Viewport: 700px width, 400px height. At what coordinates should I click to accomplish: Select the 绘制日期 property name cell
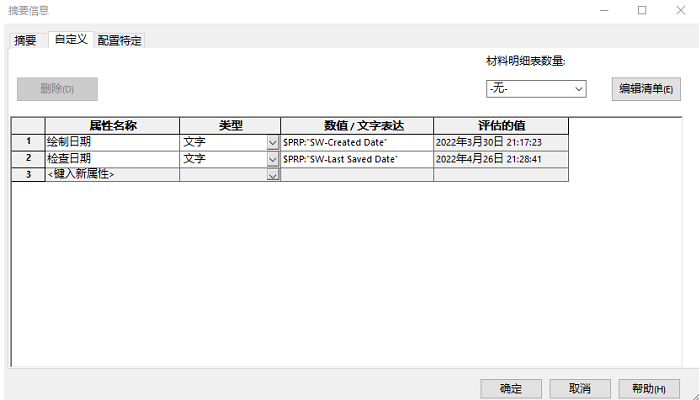(112, 142)
